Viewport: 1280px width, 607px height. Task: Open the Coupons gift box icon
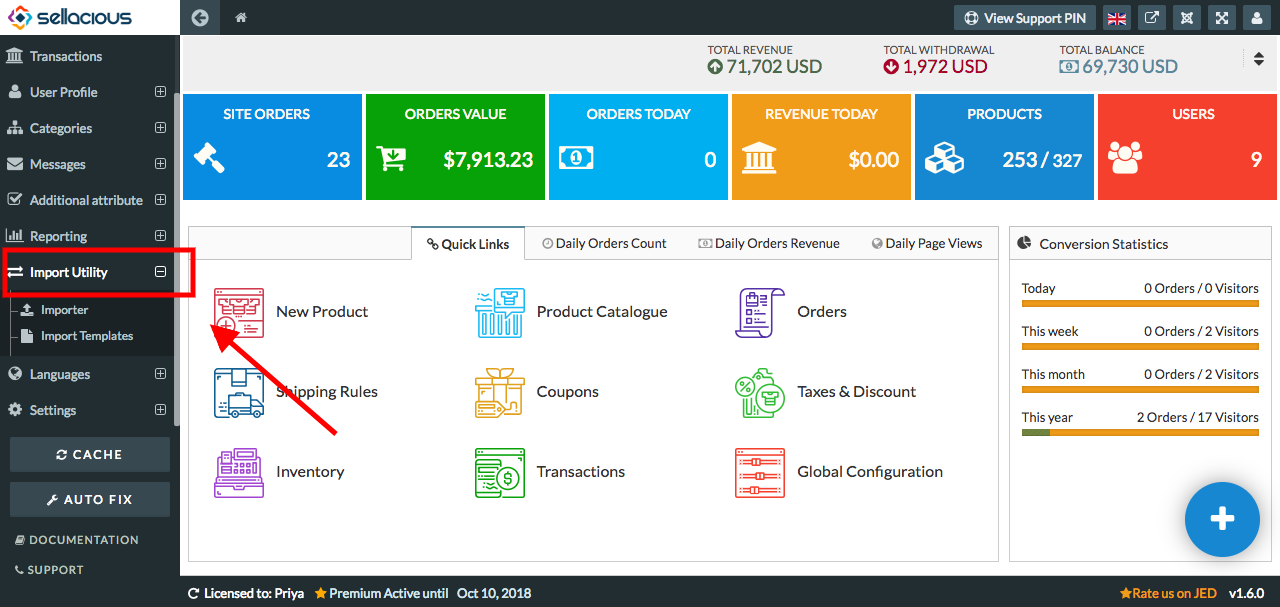[500, 392]
